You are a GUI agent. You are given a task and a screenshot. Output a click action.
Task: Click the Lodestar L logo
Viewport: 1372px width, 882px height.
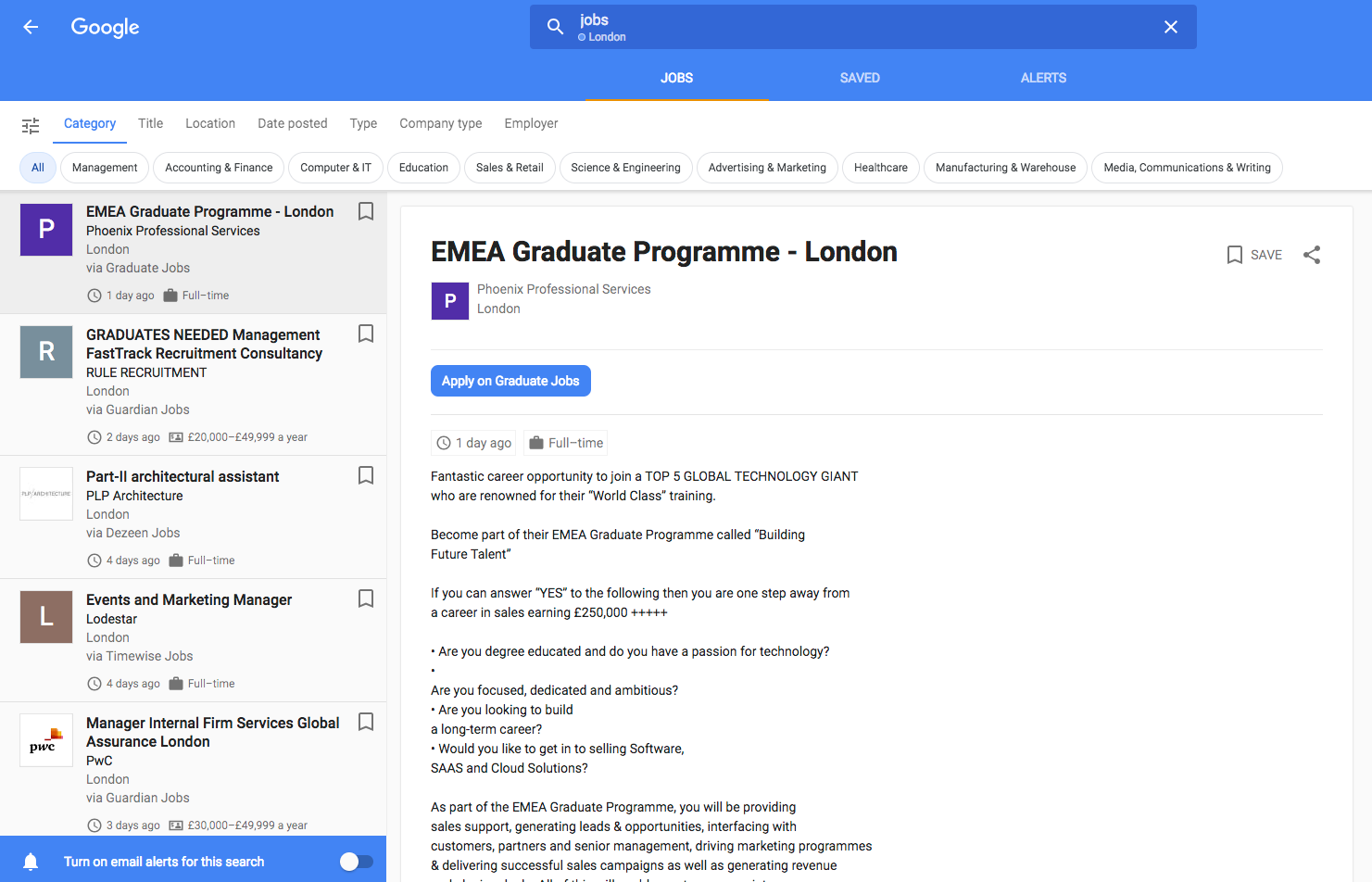click(46, 617)
